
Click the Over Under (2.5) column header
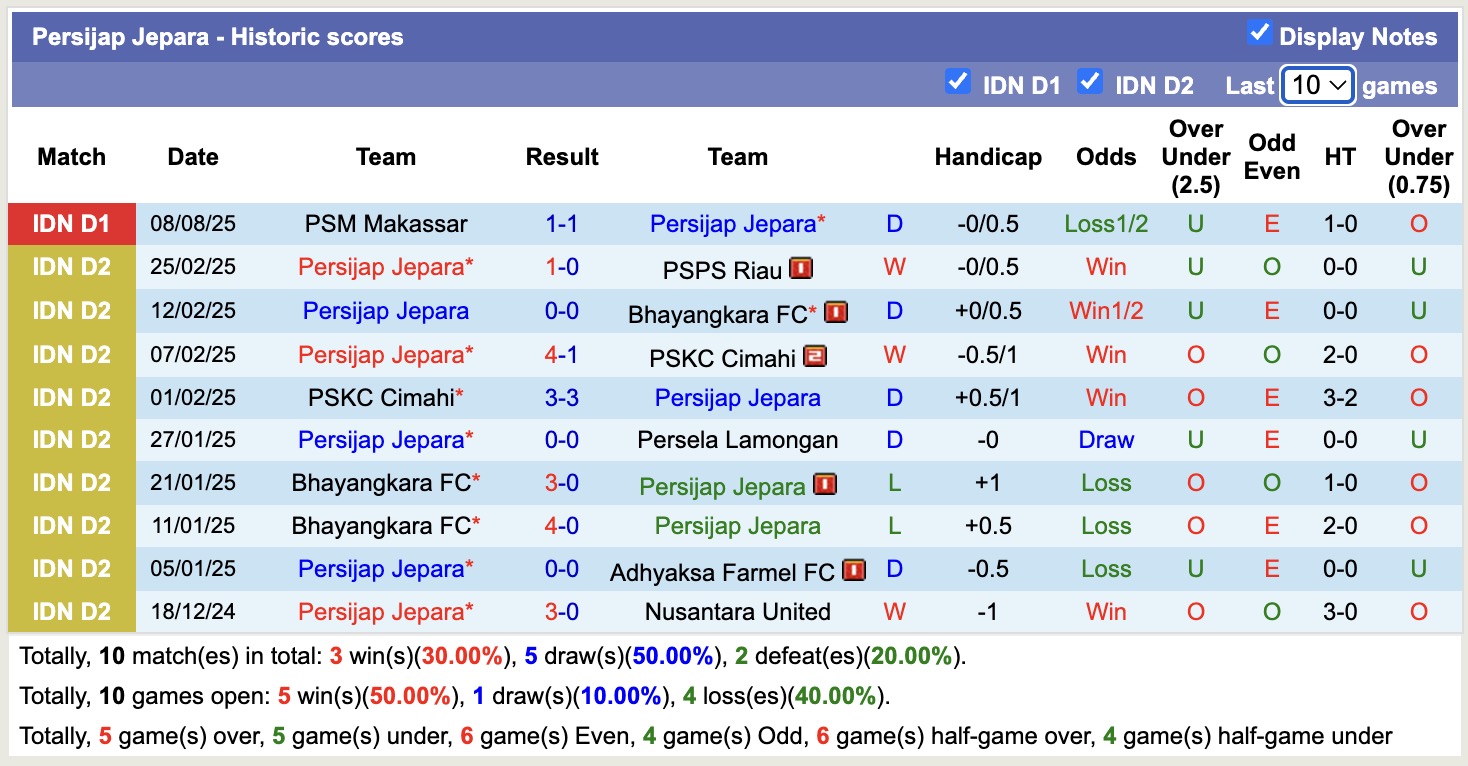(1196, 157)
